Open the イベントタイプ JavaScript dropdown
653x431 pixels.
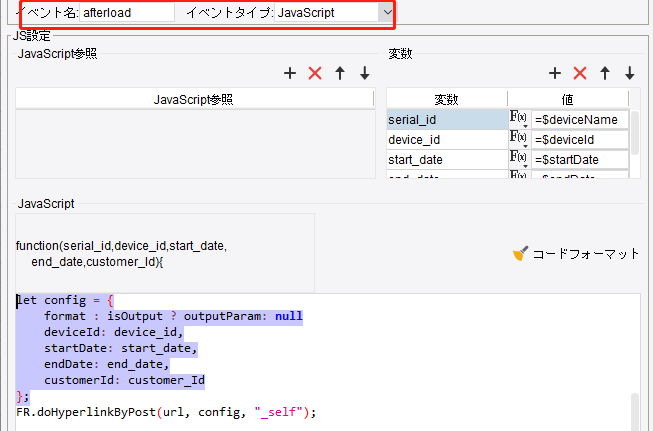pos(387,12)
